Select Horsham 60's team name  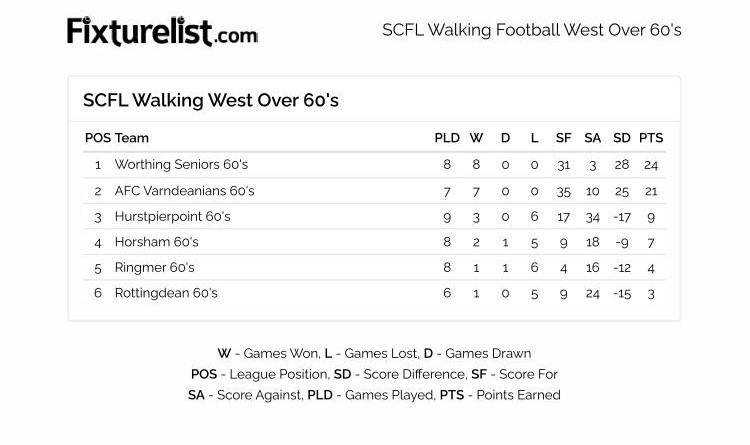coord(156,242)
